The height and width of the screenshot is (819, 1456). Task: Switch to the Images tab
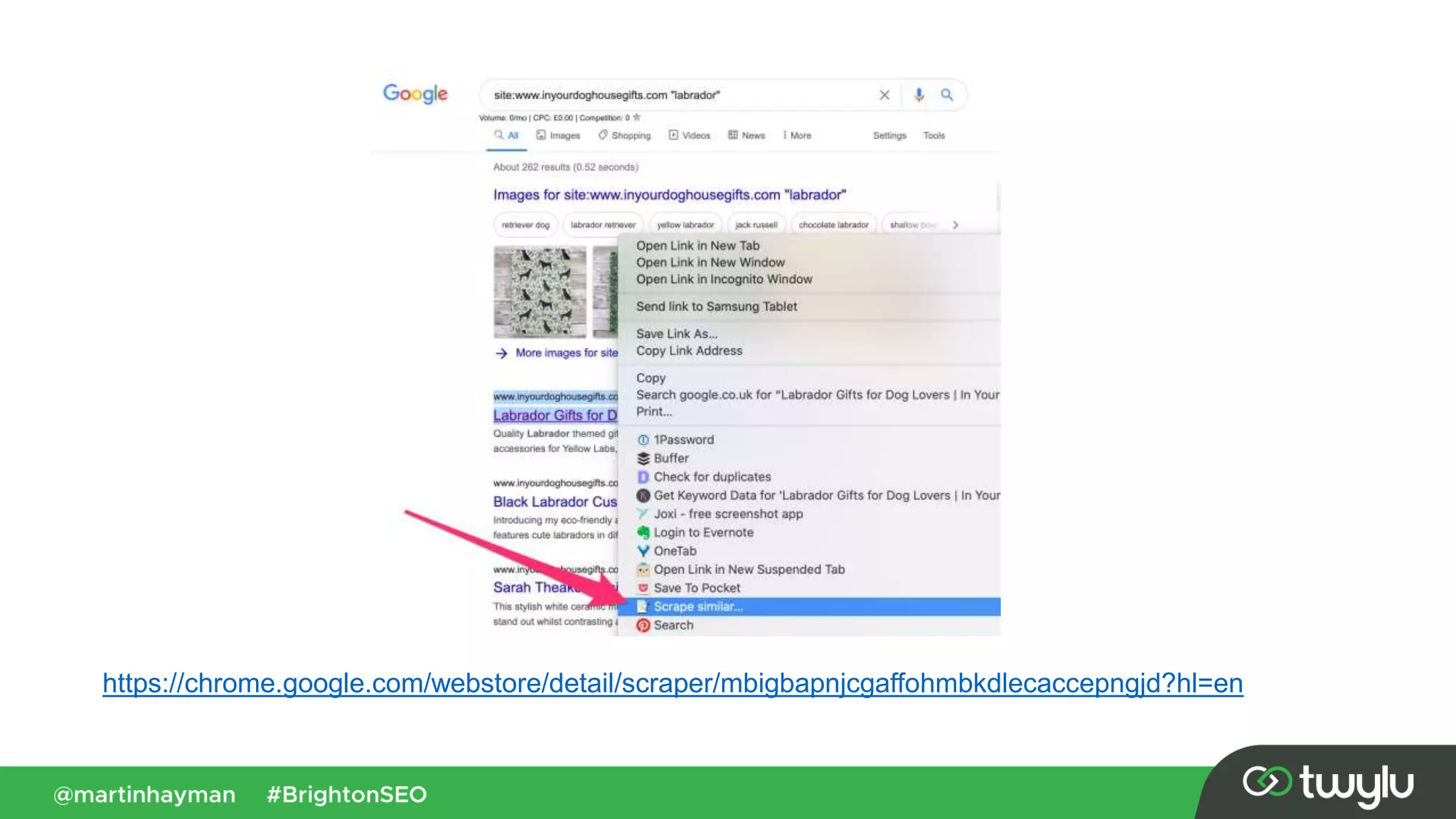[x=558, y=135]
